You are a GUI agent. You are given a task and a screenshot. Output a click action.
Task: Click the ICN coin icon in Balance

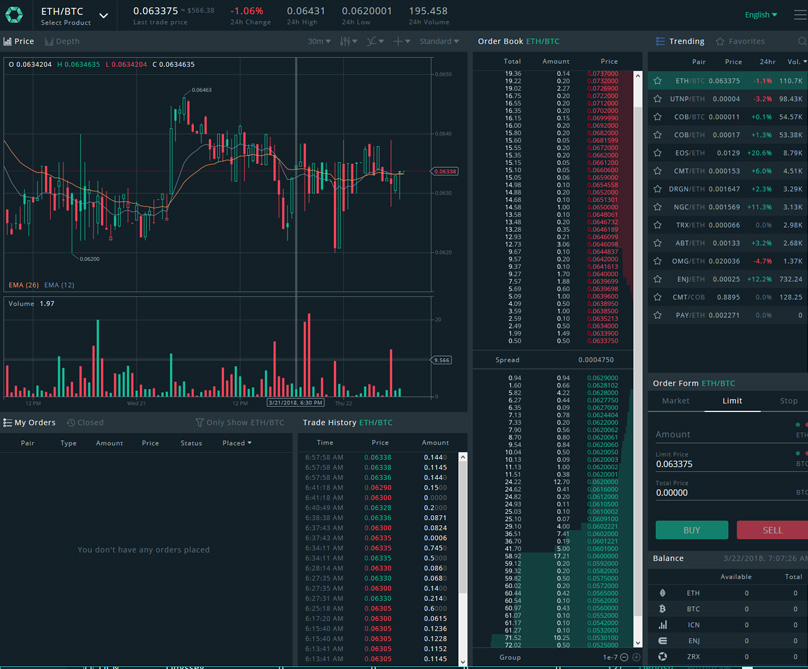click(x=663, y=625)
